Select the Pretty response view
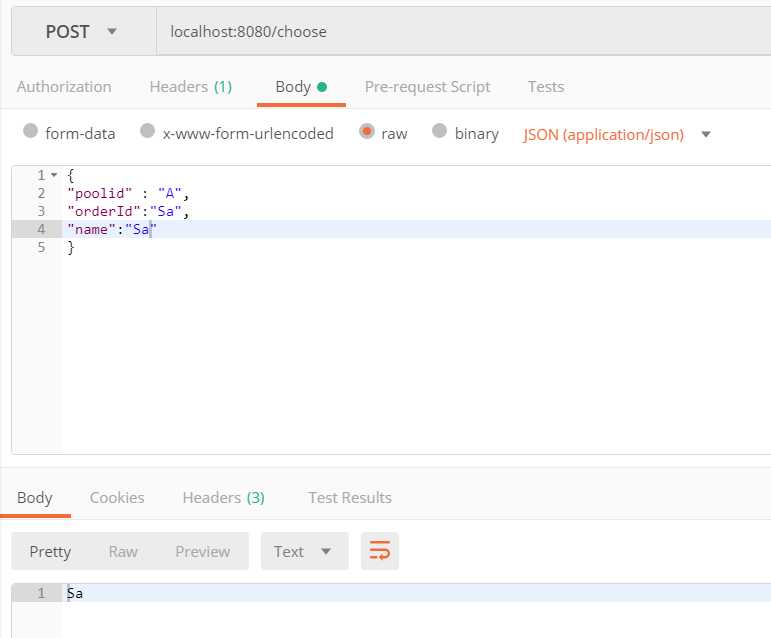771x638 pixels. [x=50, y=551]
